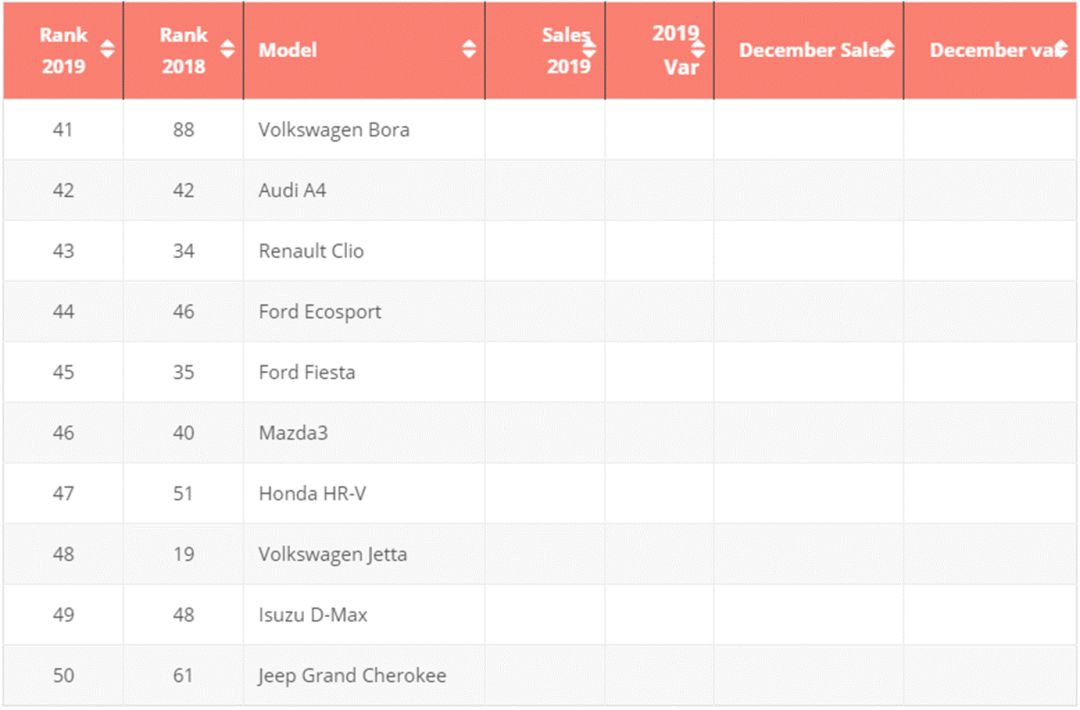Click the 2019 Var sort arrows
The height and width of the screenshot is (710, 1080).
coord(698,49)
